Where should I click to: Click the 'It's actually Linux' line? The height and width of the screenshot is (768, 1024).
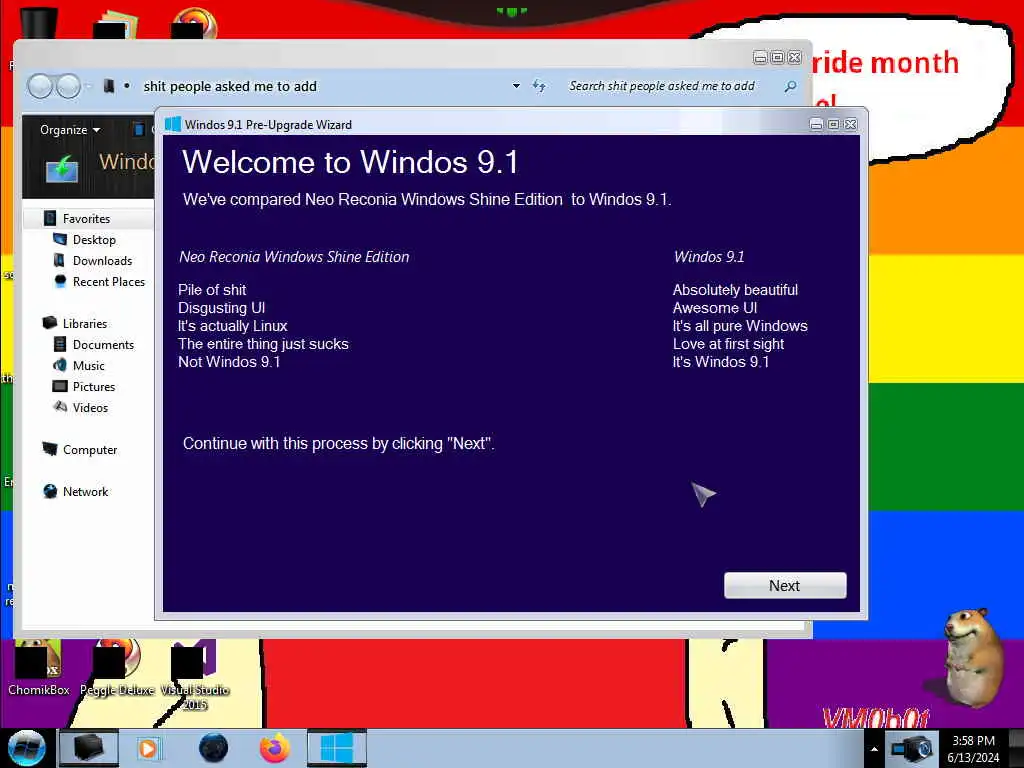click(232, 326)
